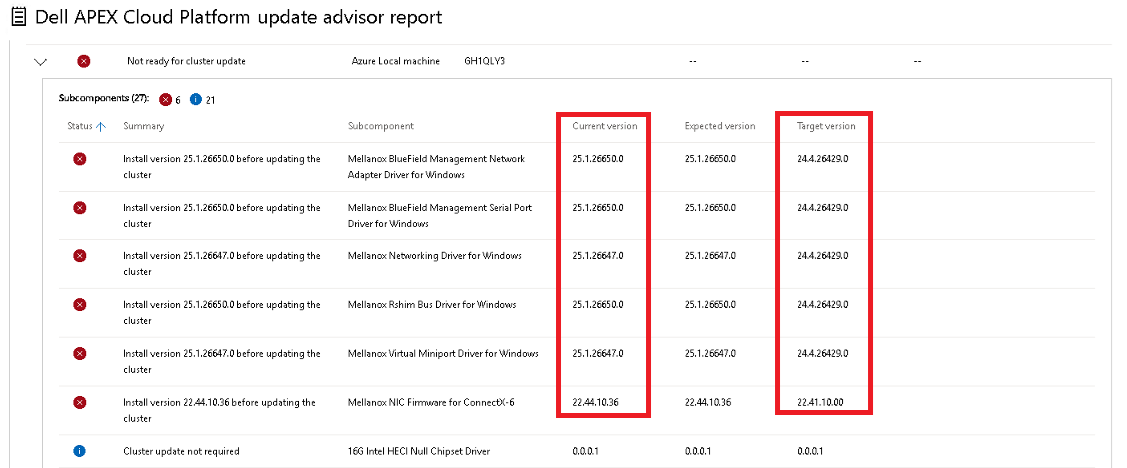Select the 'Not ready for cluster update' status text
The image size is (1127, 468).
pos(186,62)
